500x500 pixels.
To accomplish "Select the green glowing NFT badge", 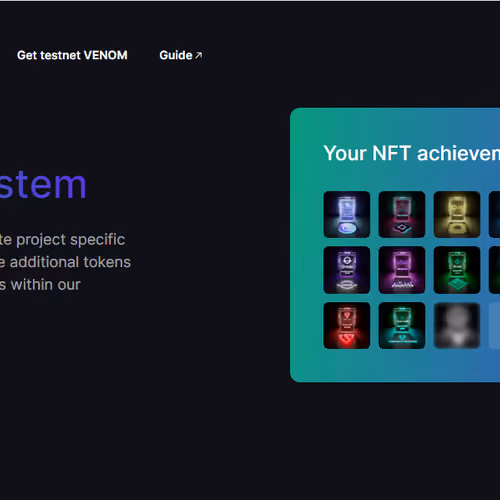I will pos(457,270).
